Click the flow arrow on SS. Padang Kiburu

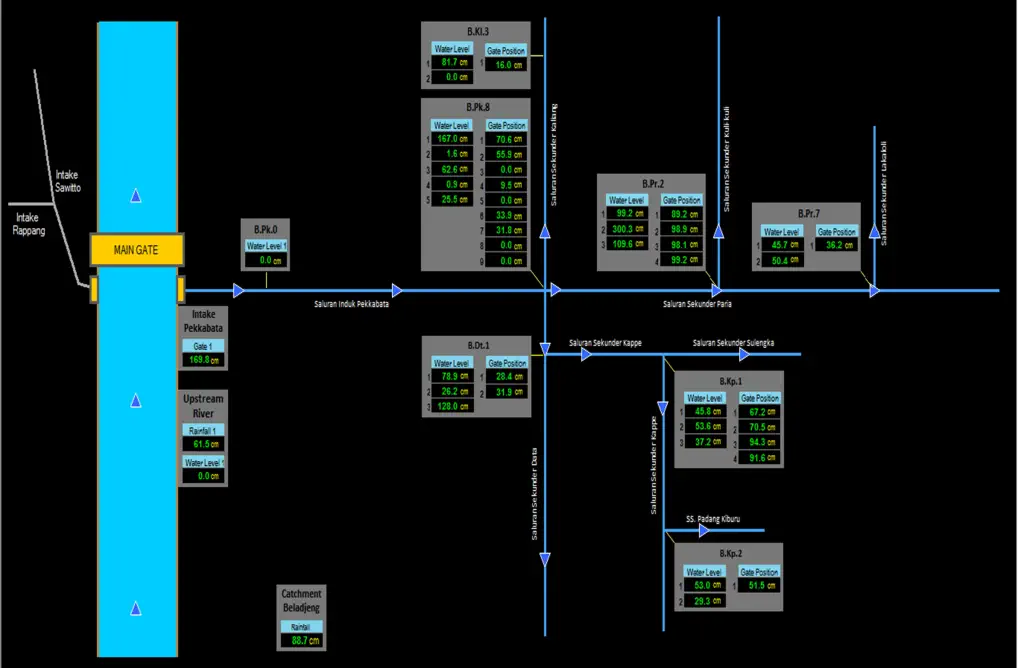(705, 530)
